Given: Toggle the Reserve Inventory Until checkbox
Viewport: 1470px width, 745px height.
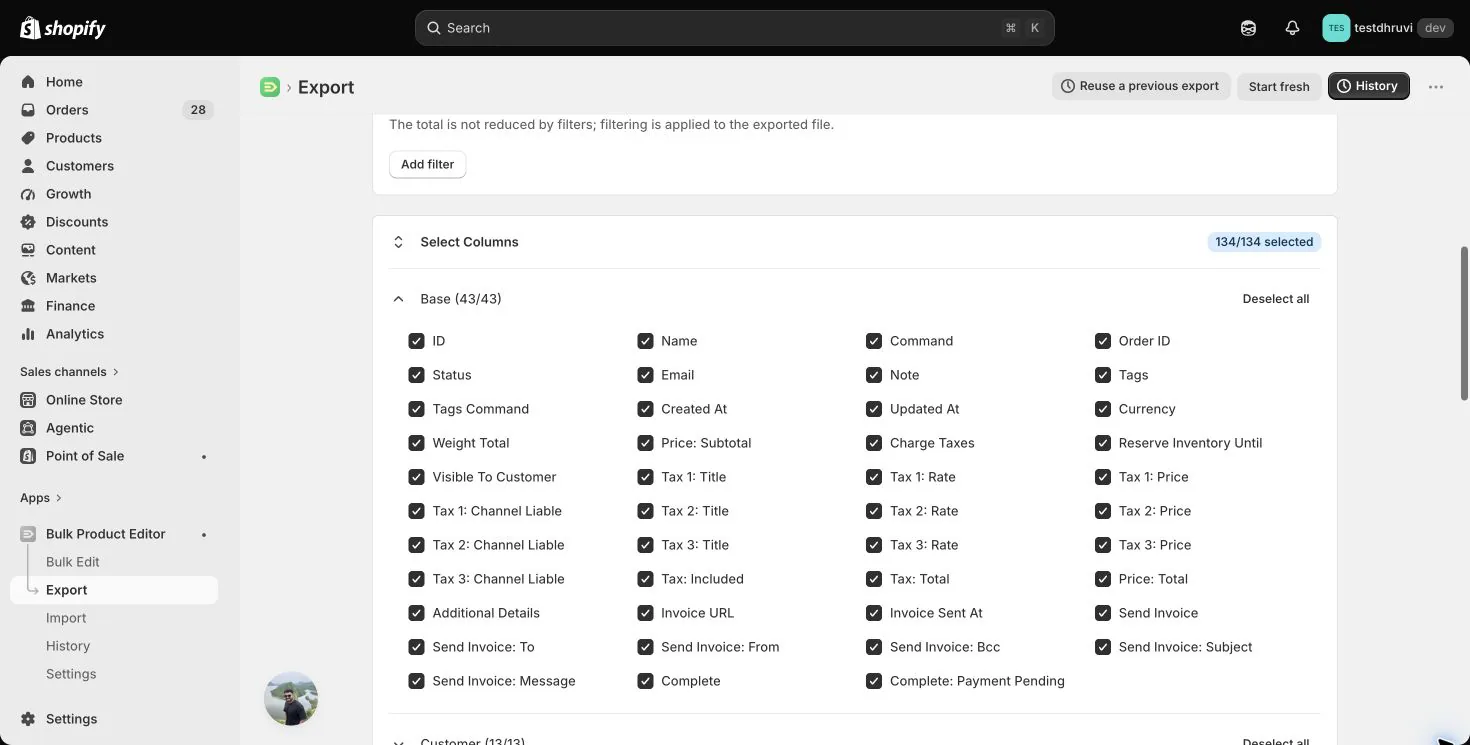Looking at the screenshot, I should pyautogui.click(x=1103, y=443).
